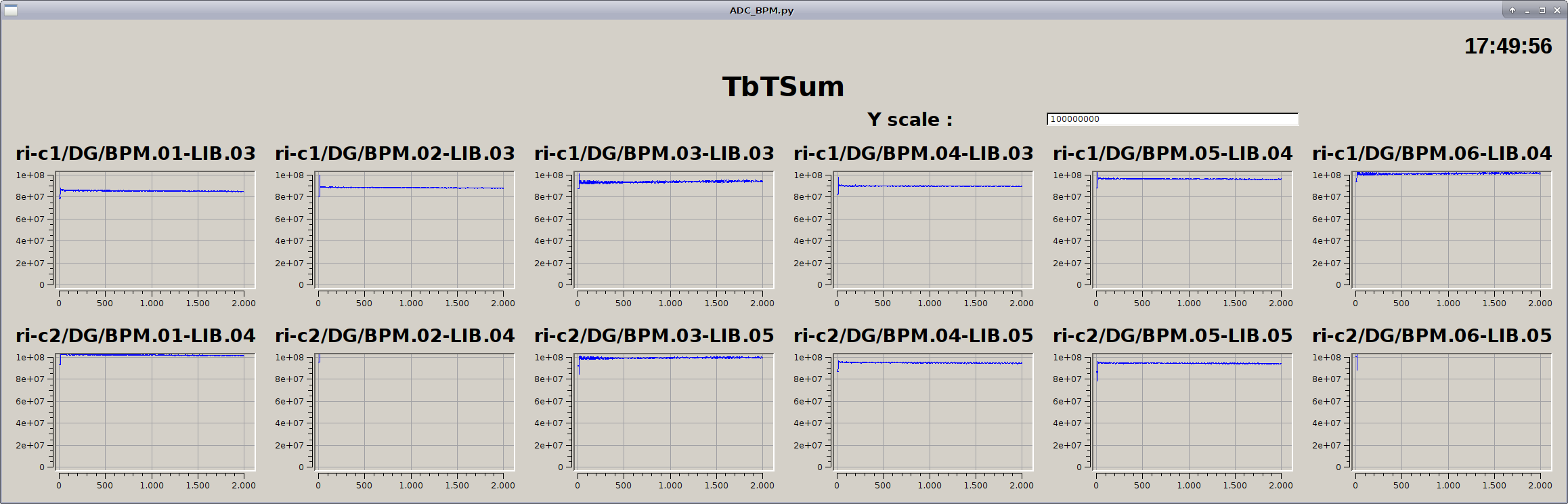1568x504 pixels.
Task: Close the ADC_BPM.py window
Action: pyautogui.click(x=1556, y=10)
